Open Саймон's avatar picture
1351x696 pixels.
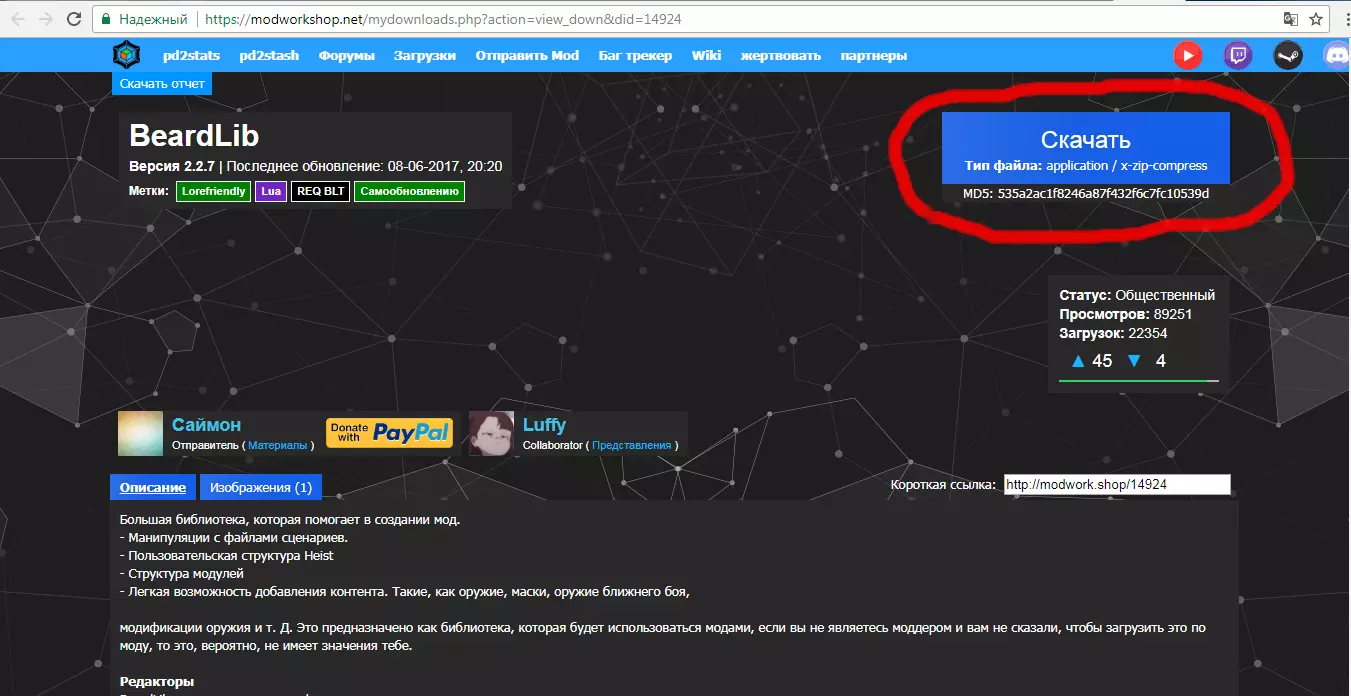click(140, 434)
